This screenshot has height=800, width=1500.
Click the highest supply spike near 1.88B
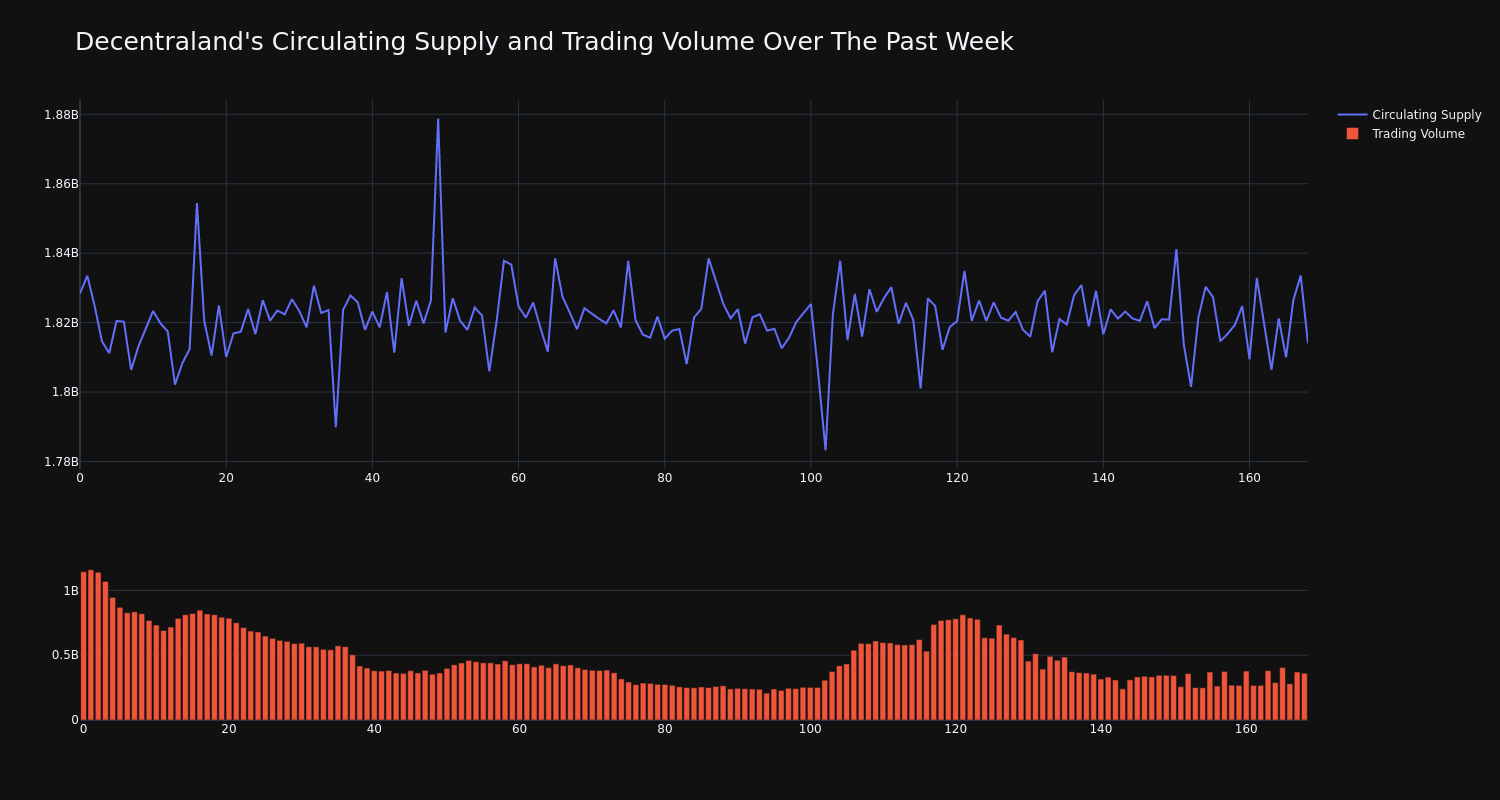pyautogui.click(x=438, y=120)
